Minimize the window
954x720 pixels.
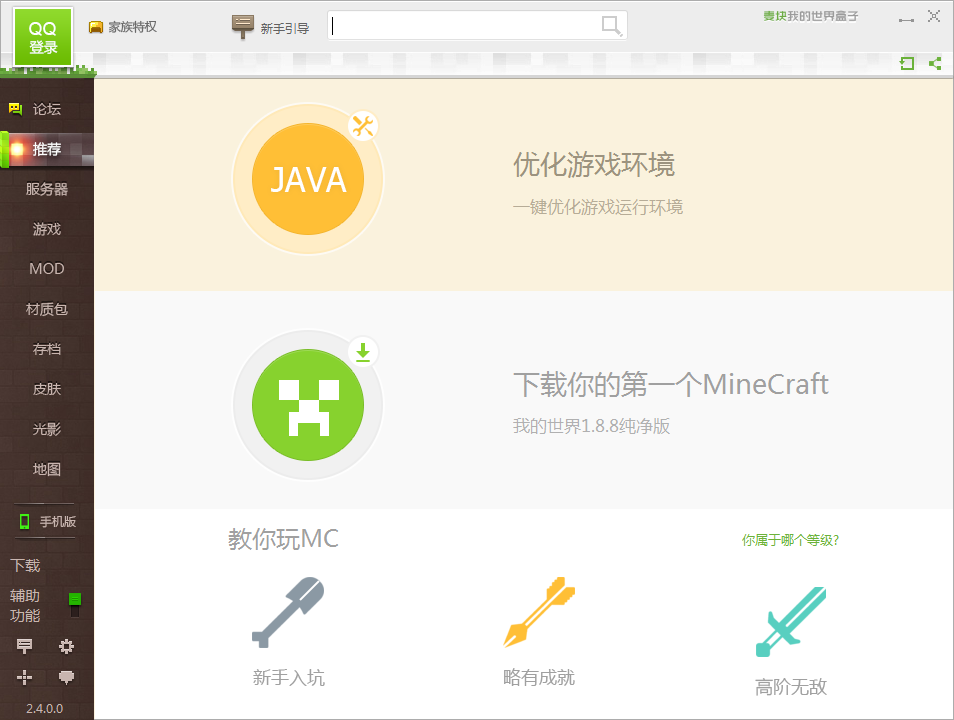(906, 20)
